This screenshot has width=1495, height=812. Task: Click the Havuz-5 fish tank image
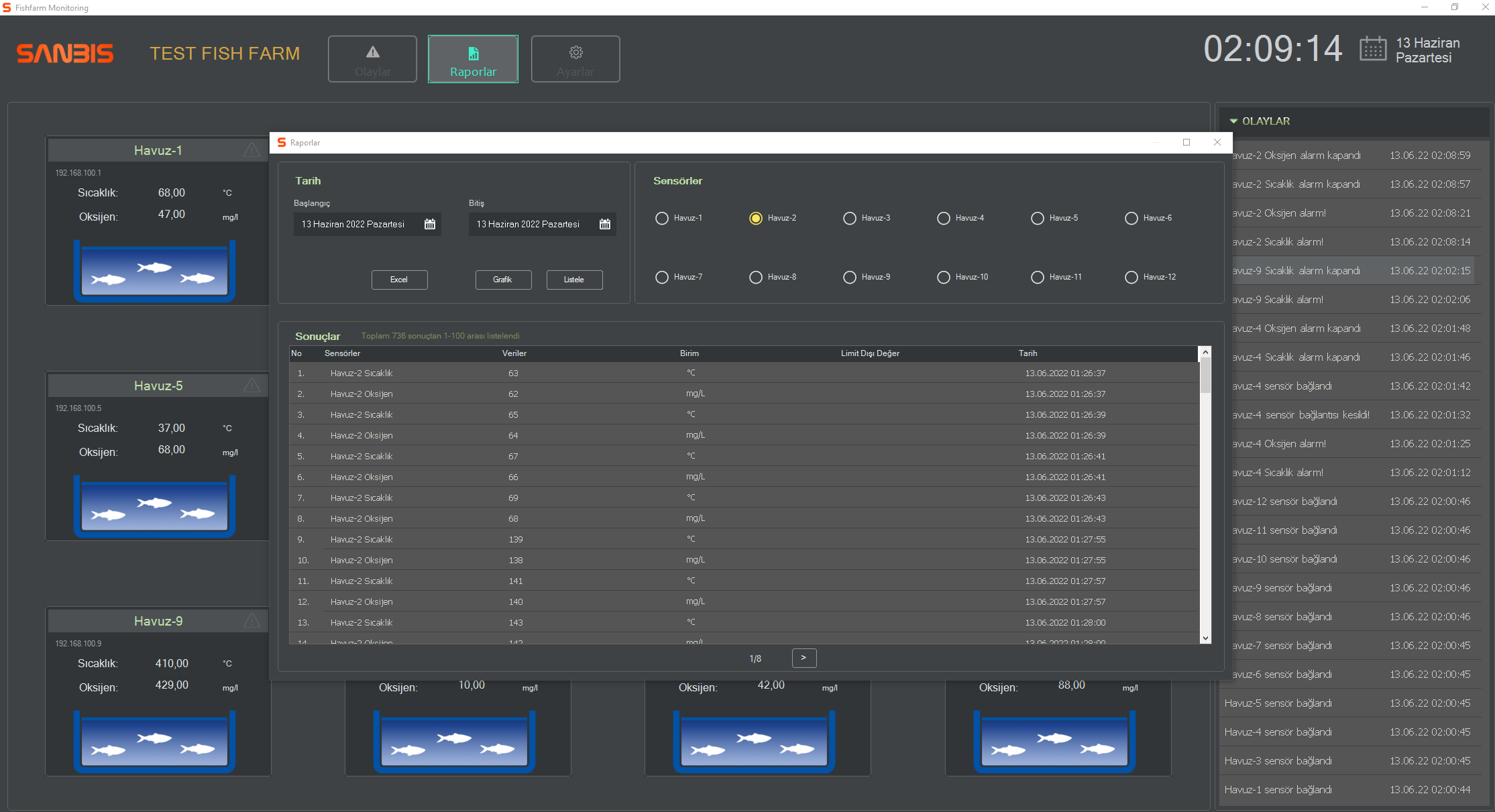point(154,506)
